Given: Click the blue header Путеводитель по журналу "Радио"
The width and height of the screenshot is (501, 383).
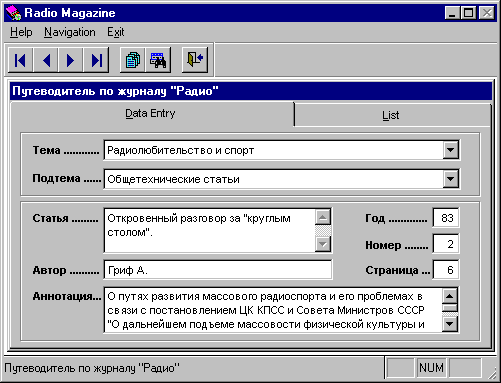Looking at the screenshot, I should [251, 91].
